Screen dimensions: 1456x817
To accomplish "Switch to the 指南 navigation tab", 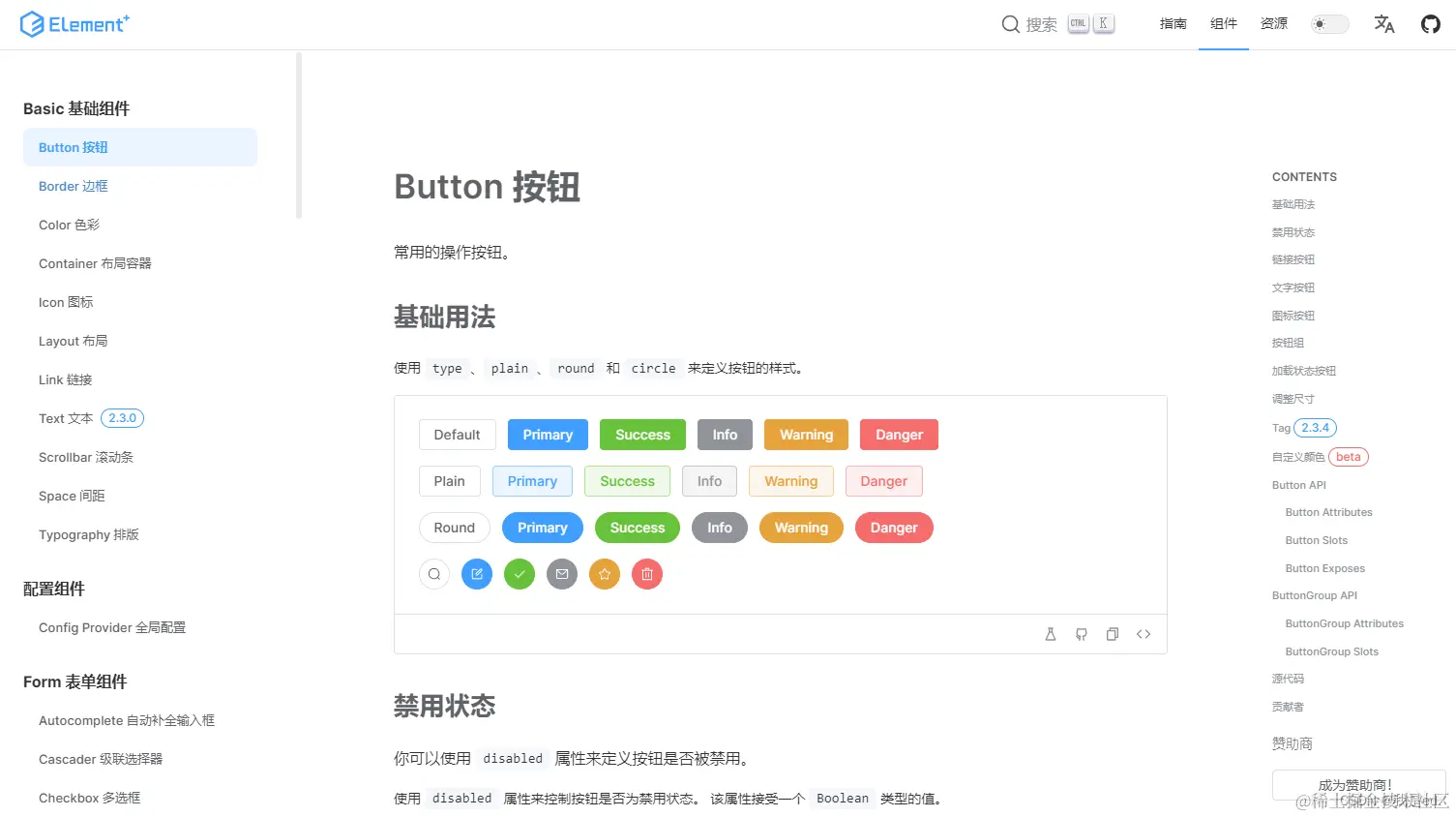I will [x=1173, y=23].
